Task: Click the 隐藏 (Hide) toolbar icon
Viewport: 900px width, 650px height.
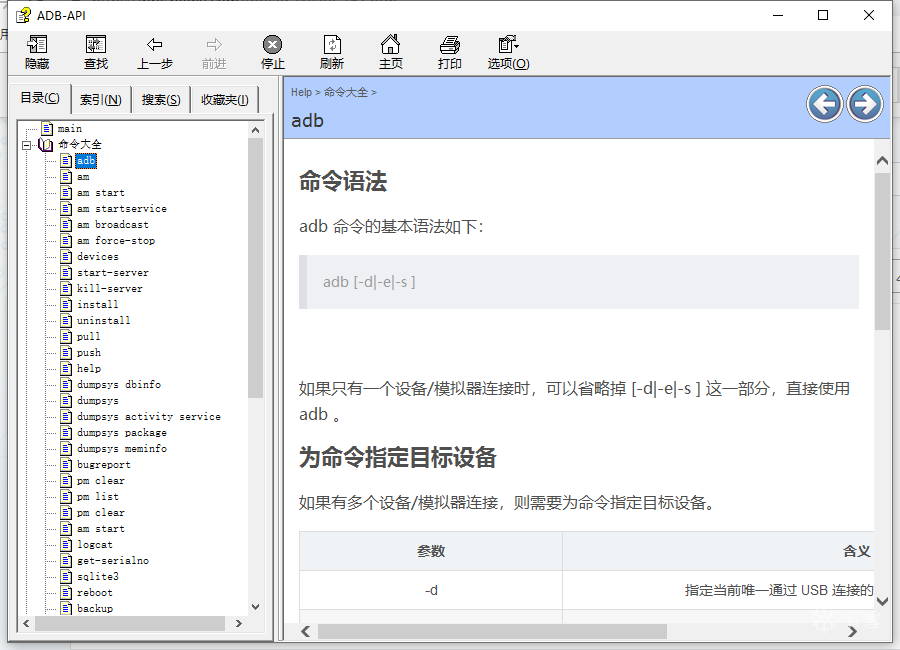Action: [37, 52]
